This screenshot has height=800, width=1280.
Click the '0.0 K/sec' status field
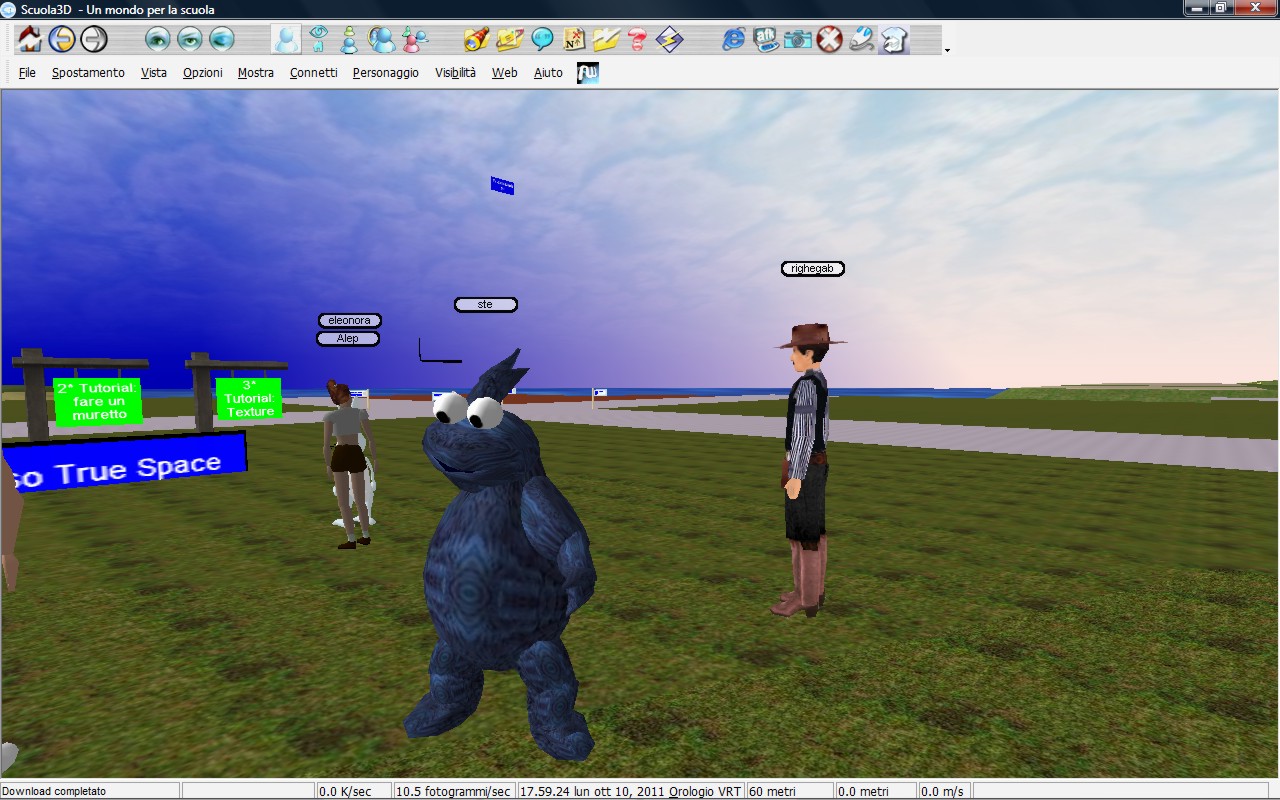354,791
